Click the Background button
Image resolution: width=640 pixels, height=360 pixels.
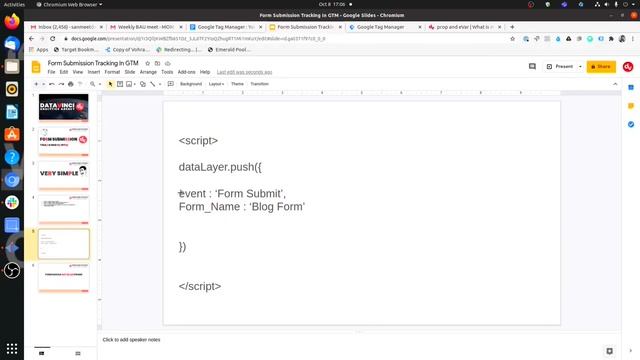pyautogui.click(x=191, y=84)
